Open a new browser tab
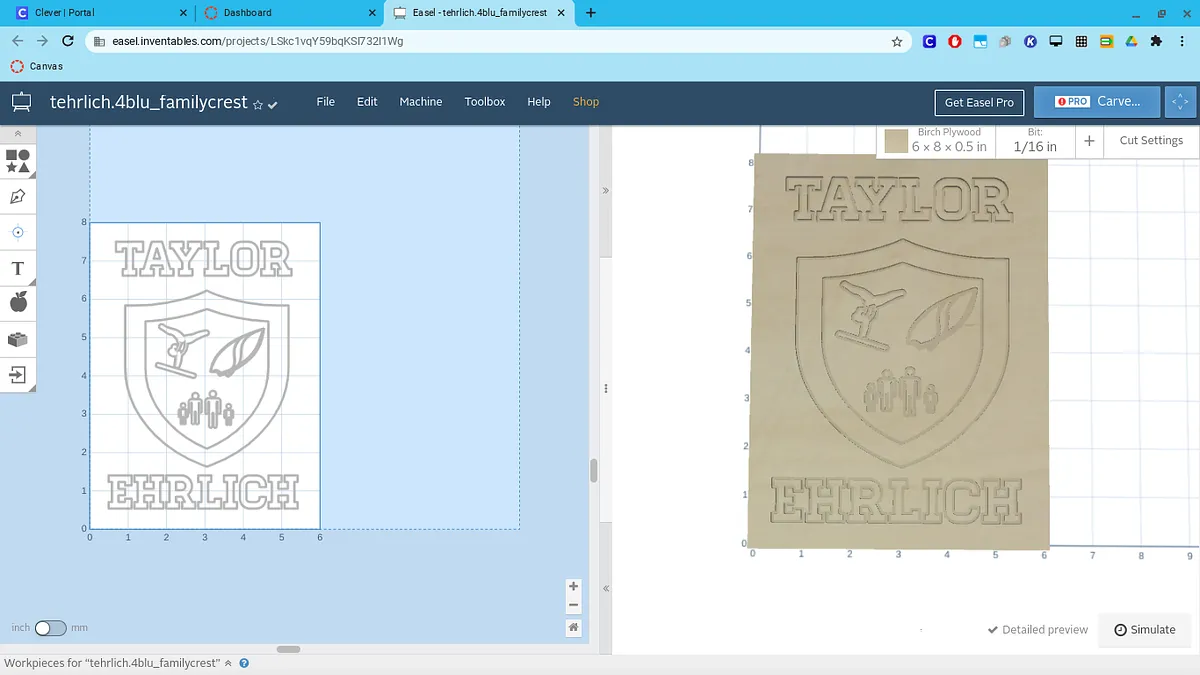The height and width of the screenshot is (675, 1200). tap(590, 13)
